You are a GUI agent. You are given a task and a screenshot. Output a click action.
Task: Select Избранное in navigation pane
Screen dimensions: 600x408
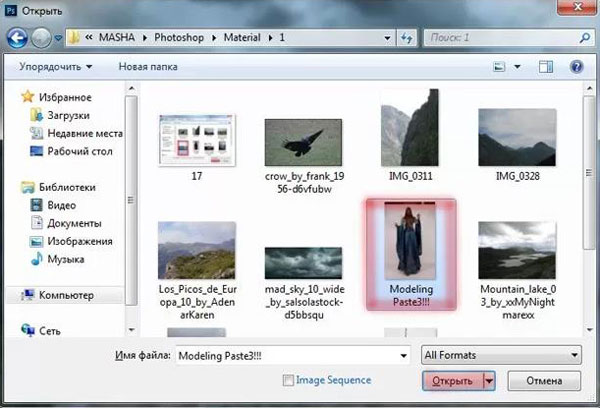(x=65, y=97)
